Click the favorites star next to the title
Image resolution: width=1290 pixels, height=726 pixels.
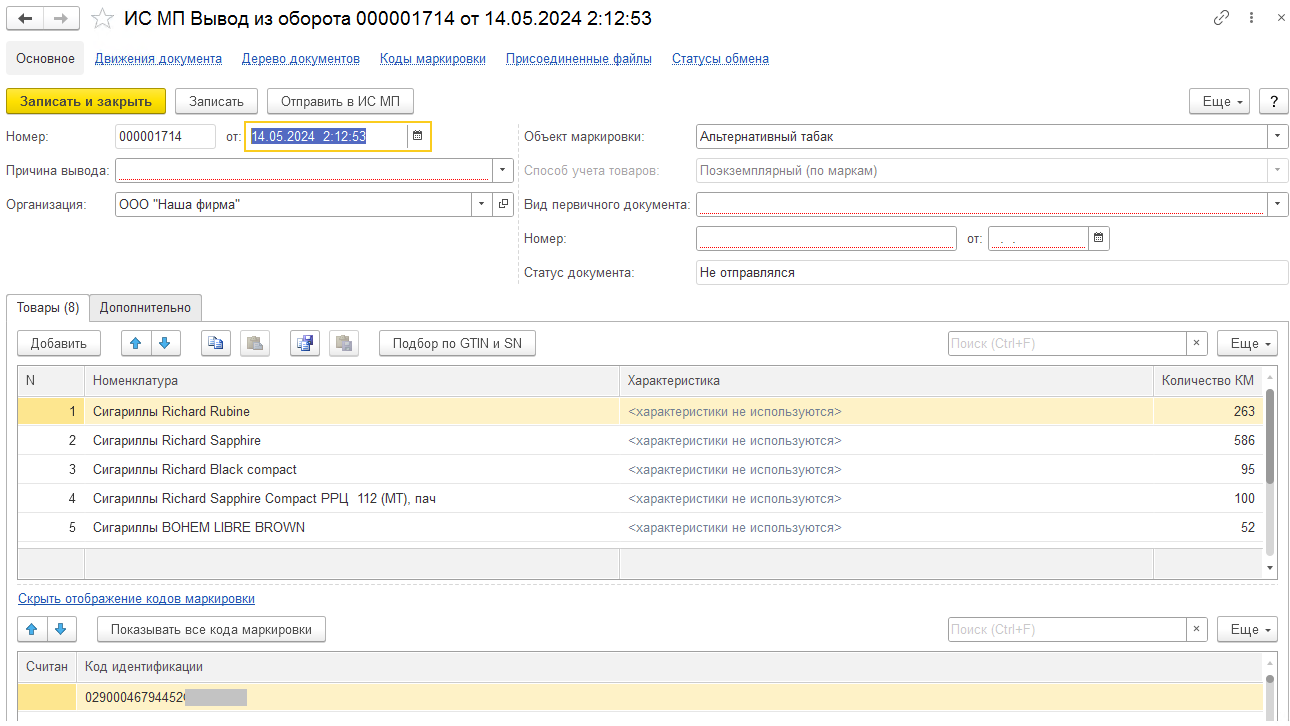click(x=102, y=19)
